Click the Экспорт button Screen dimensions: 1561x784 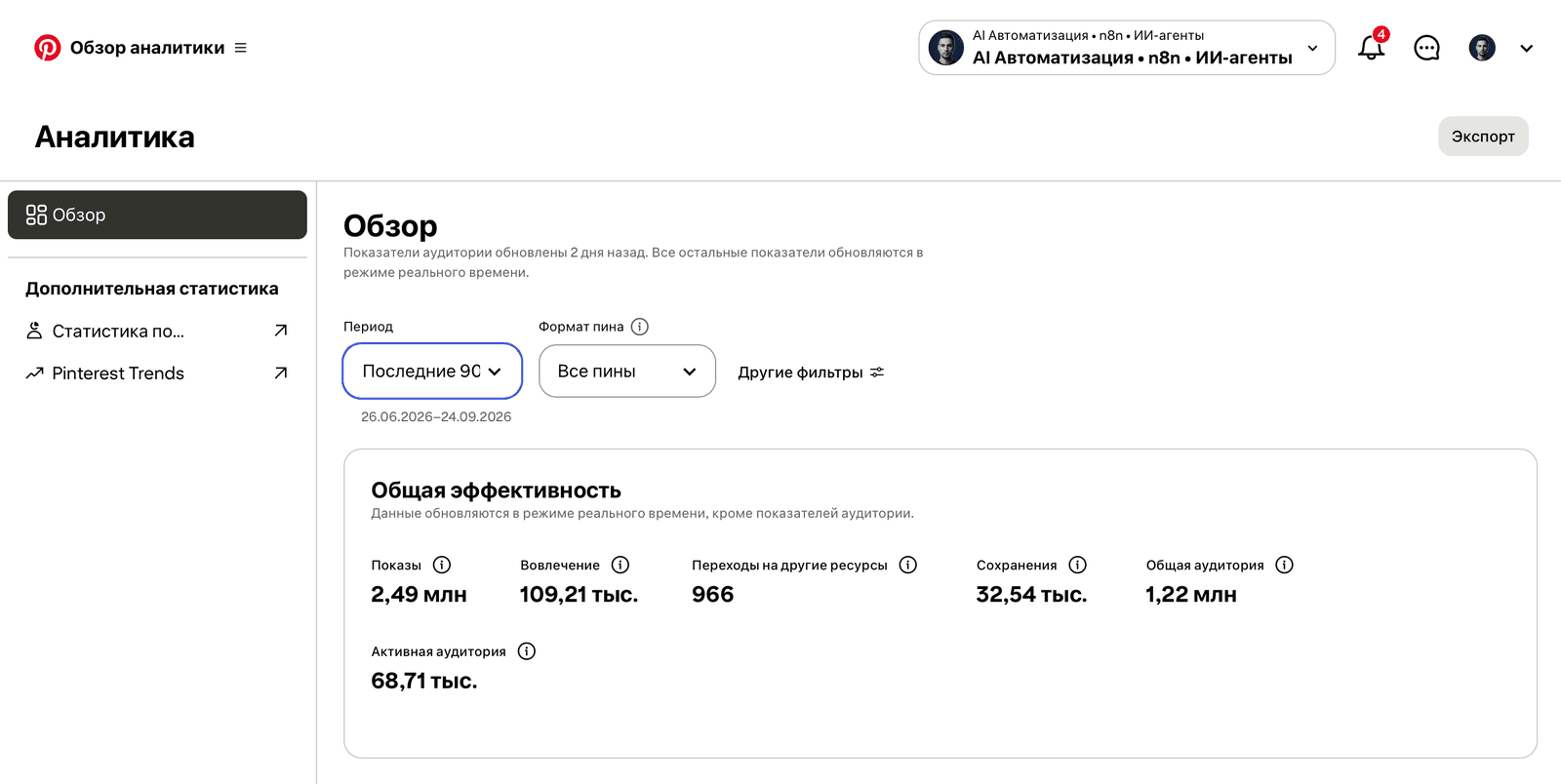pyautogui.click(x=1483, y=137)
